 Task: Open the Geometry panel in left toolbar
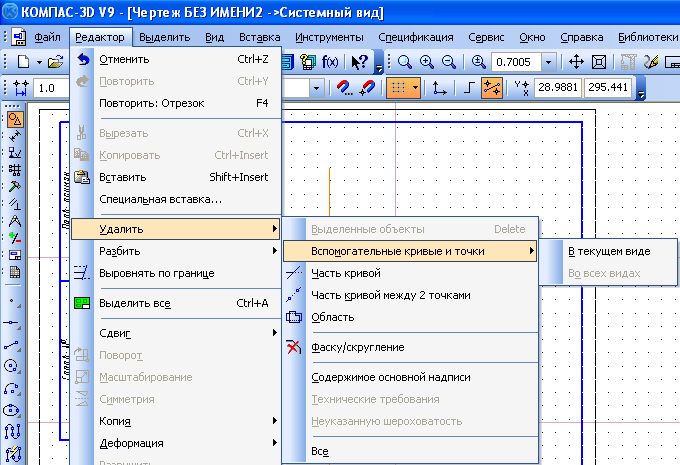pyautogui.click(x=15, y=119)
